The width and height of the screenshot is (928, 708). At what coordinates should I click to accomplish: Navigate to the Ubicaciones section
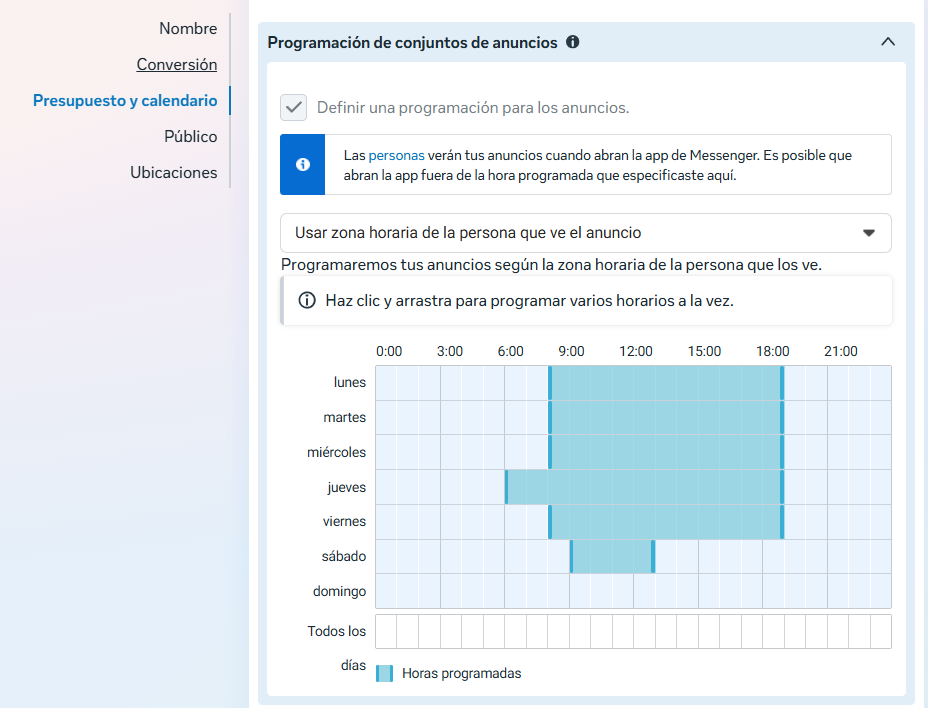[x=174, y=172]
